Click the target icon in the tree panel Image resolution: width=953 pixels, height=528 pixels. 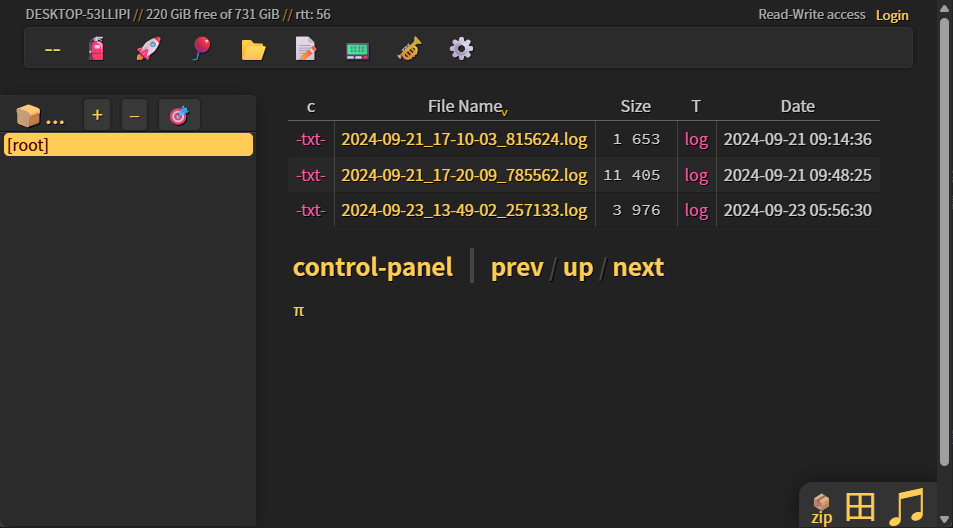[x=179, y=115]
